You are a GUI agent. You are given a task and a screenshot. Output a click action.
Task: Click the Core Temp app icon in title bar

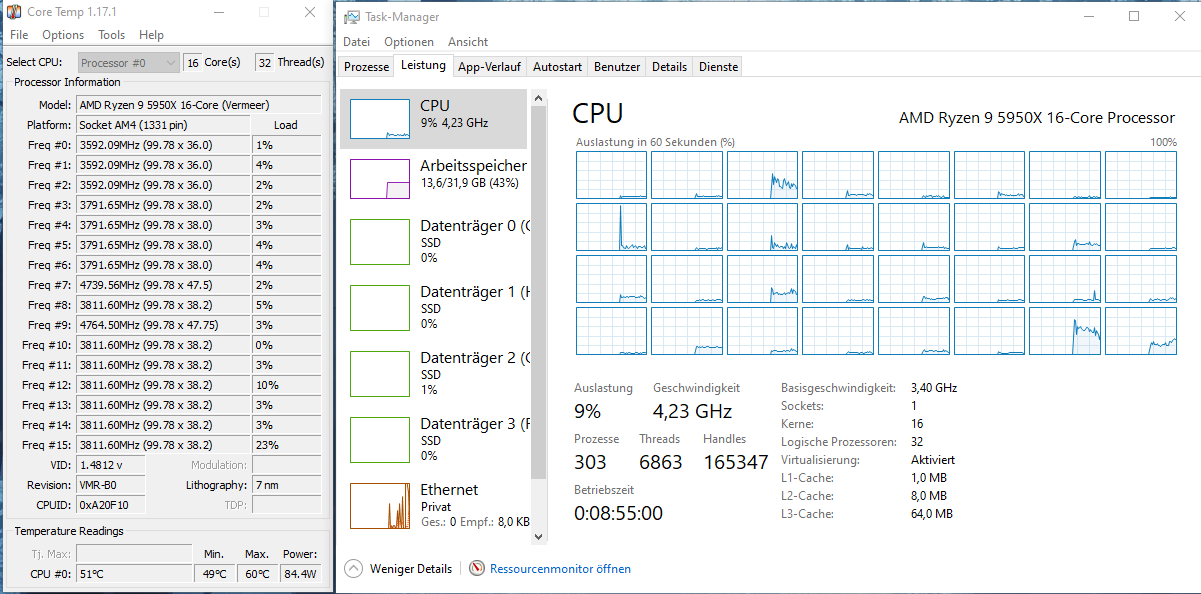tap(15, 13)
